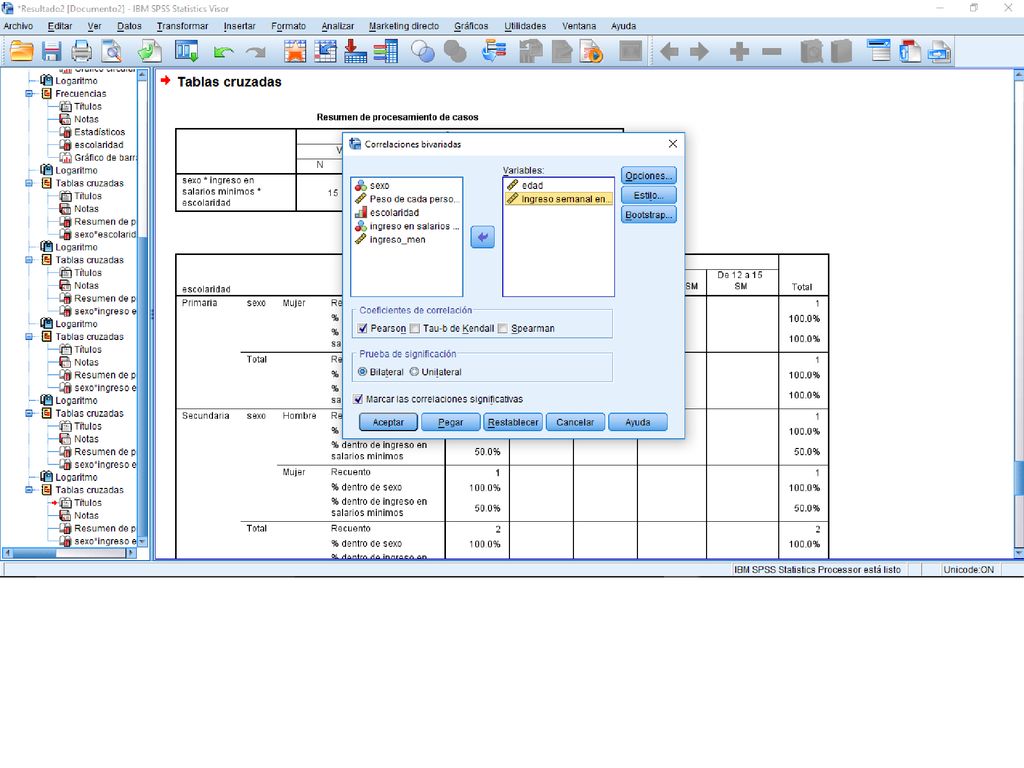Click the Collapse minus icon in the toolbar
Screen dimensions: 1024x768
771,52
